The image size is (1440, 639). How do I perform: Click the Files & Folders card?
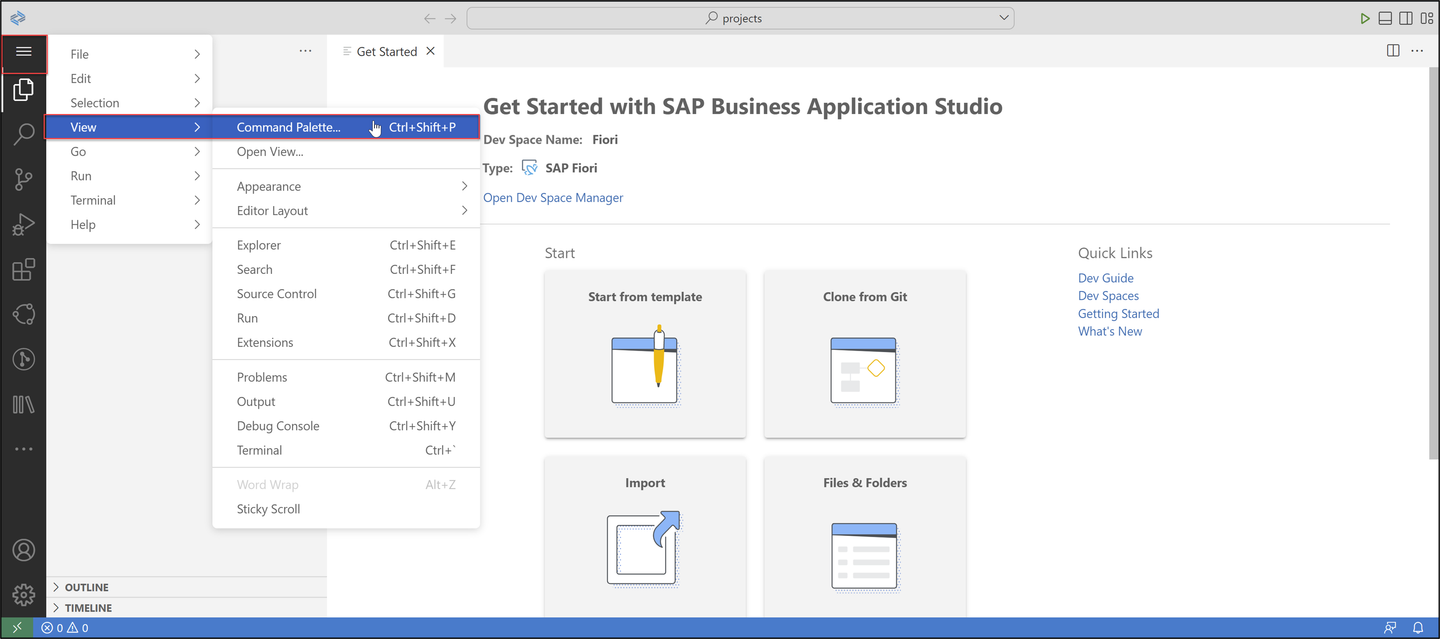(x=865, y=537)
